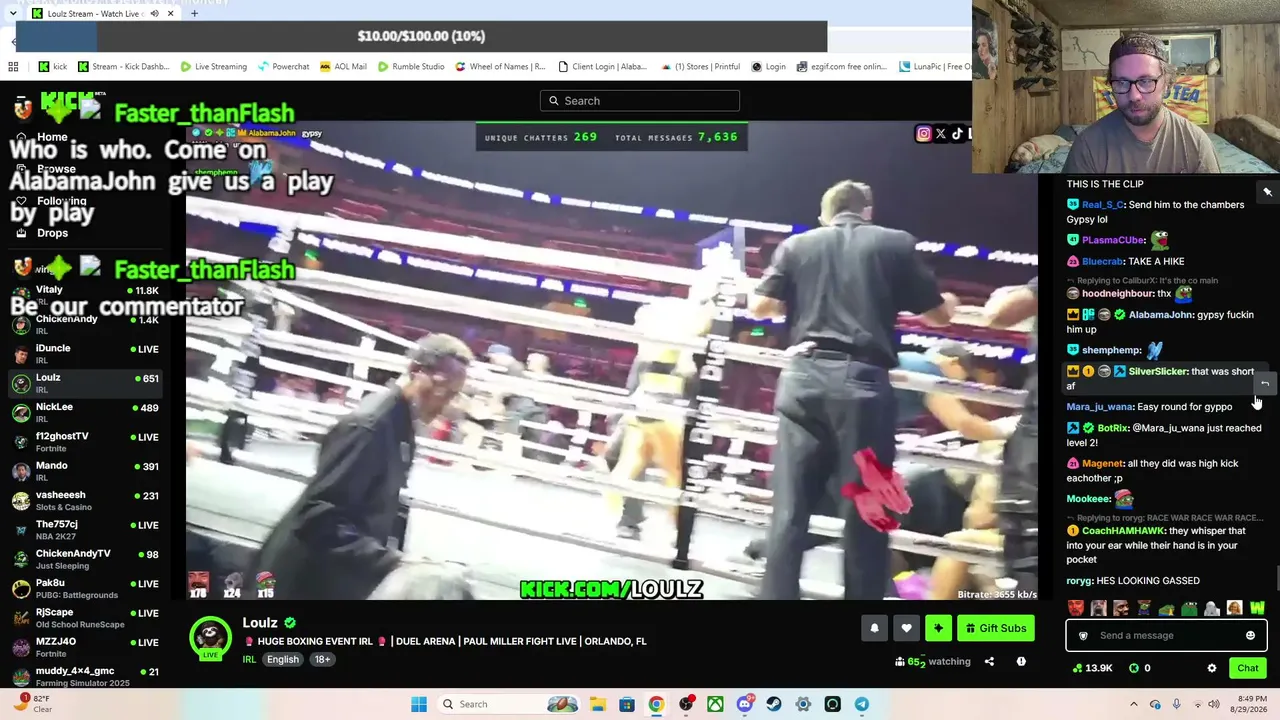The height and width of the screenshot is (720, 1280).
Task: Click the Send a message chat field
Action: (1166, 635)
